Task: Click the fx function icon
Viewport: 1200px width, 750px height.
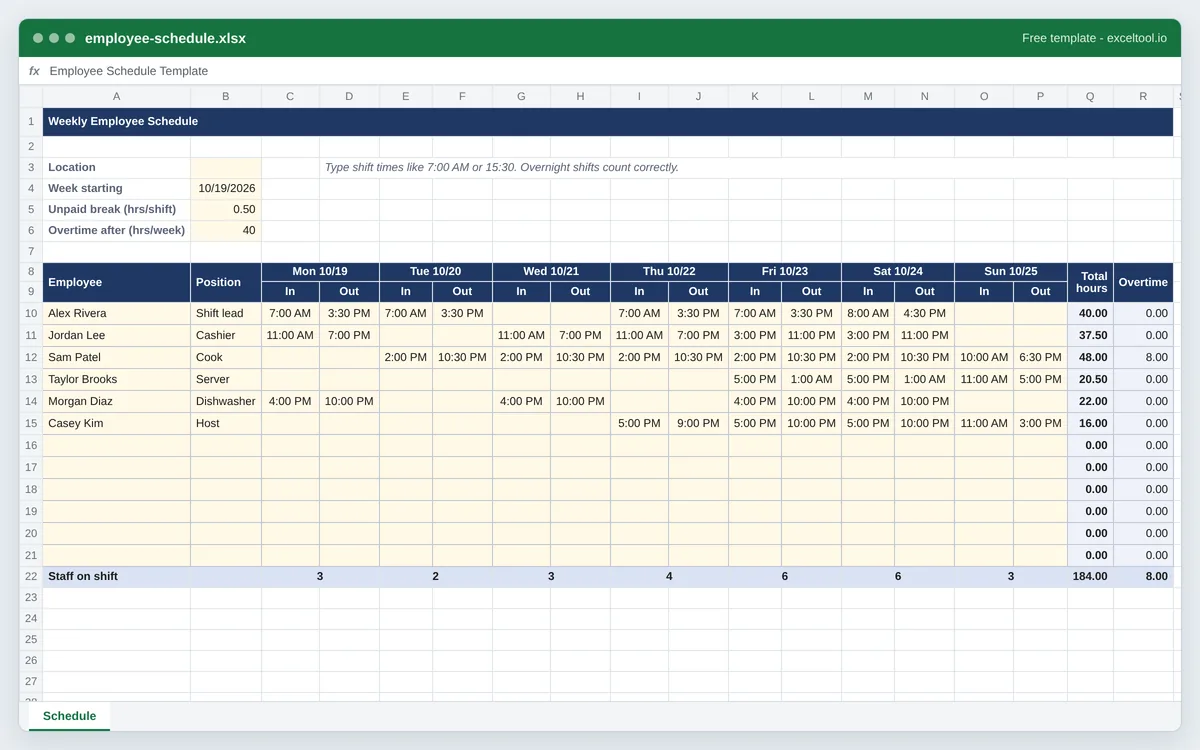Action: pyautogui.click(x=34, y=71)
